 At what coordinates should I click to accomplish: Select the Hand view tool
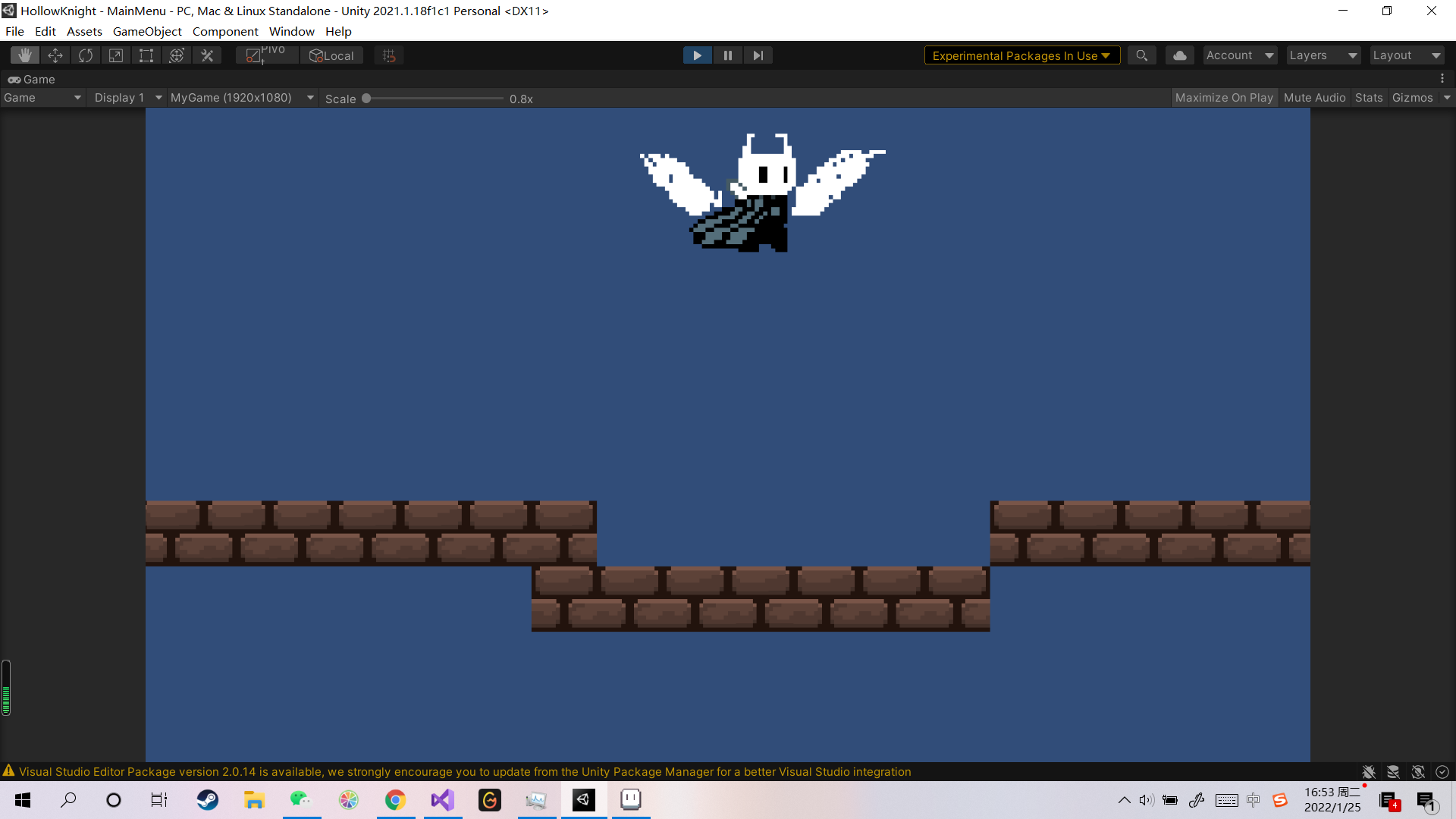click(25, 55)
